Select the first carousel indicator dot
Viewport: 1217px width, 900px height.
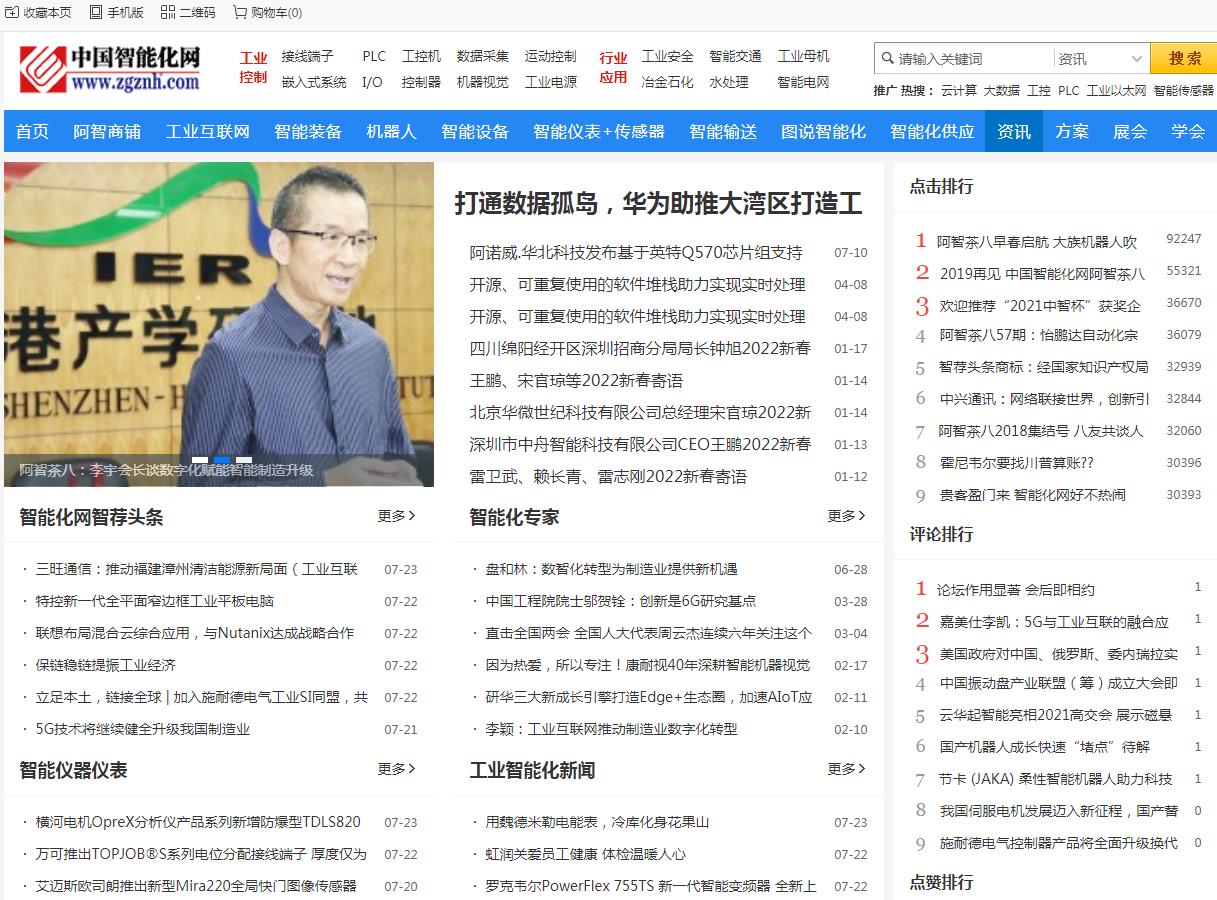(200, 460)
